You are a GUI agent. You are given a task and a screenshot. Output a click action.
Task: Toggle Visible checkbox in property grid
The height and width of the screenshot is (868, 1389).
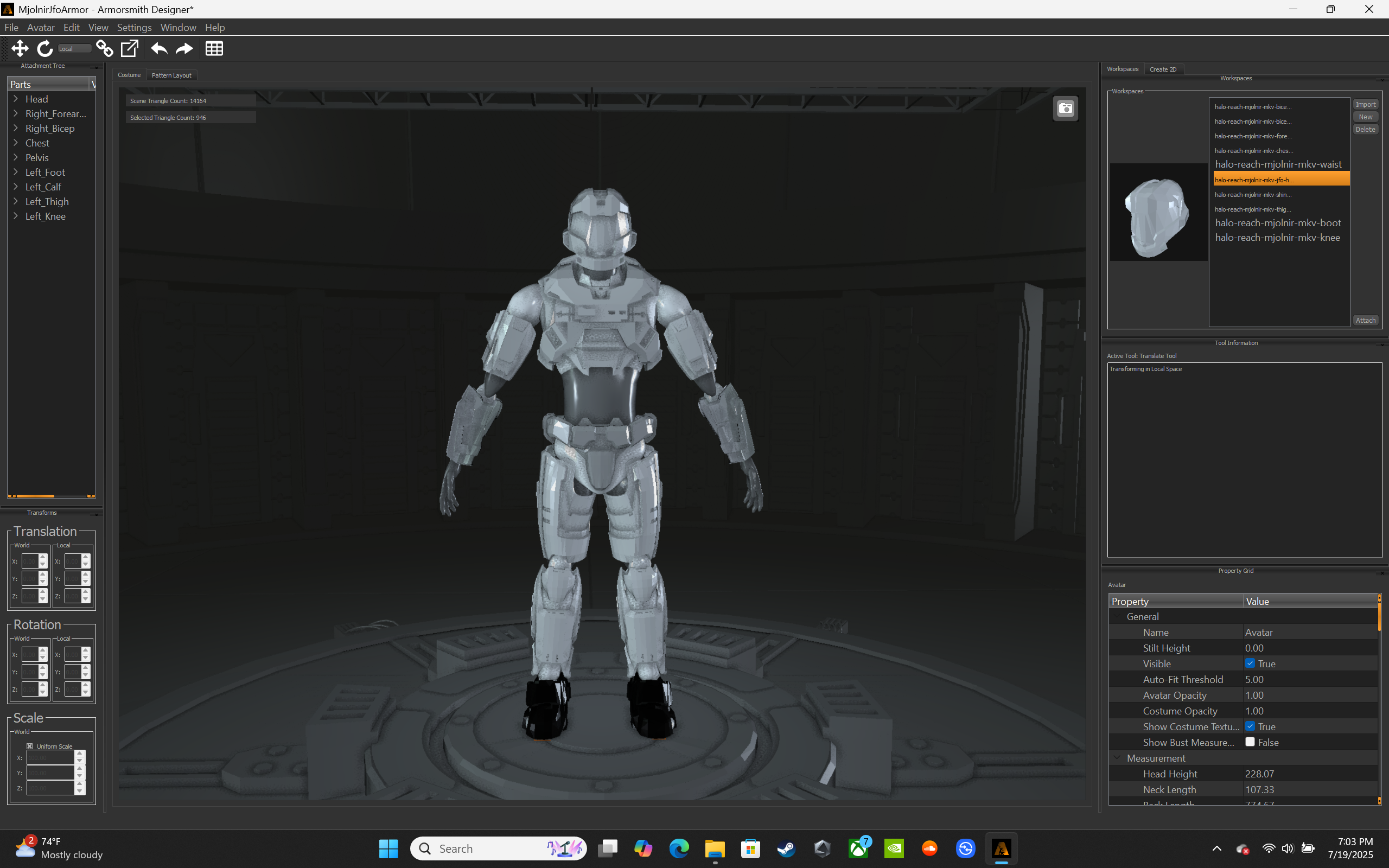point(1250,663)
